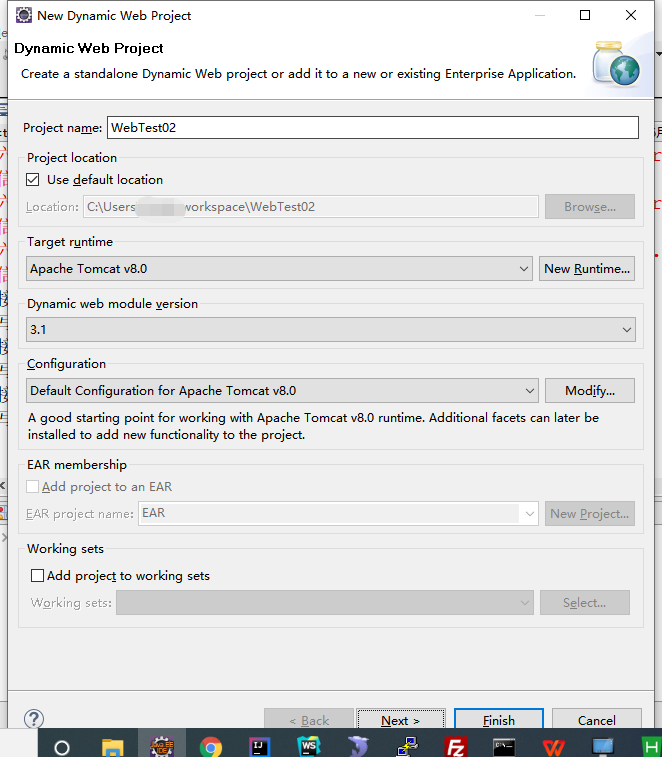Open the Target runtime dropdown

(x=279, y=268)
